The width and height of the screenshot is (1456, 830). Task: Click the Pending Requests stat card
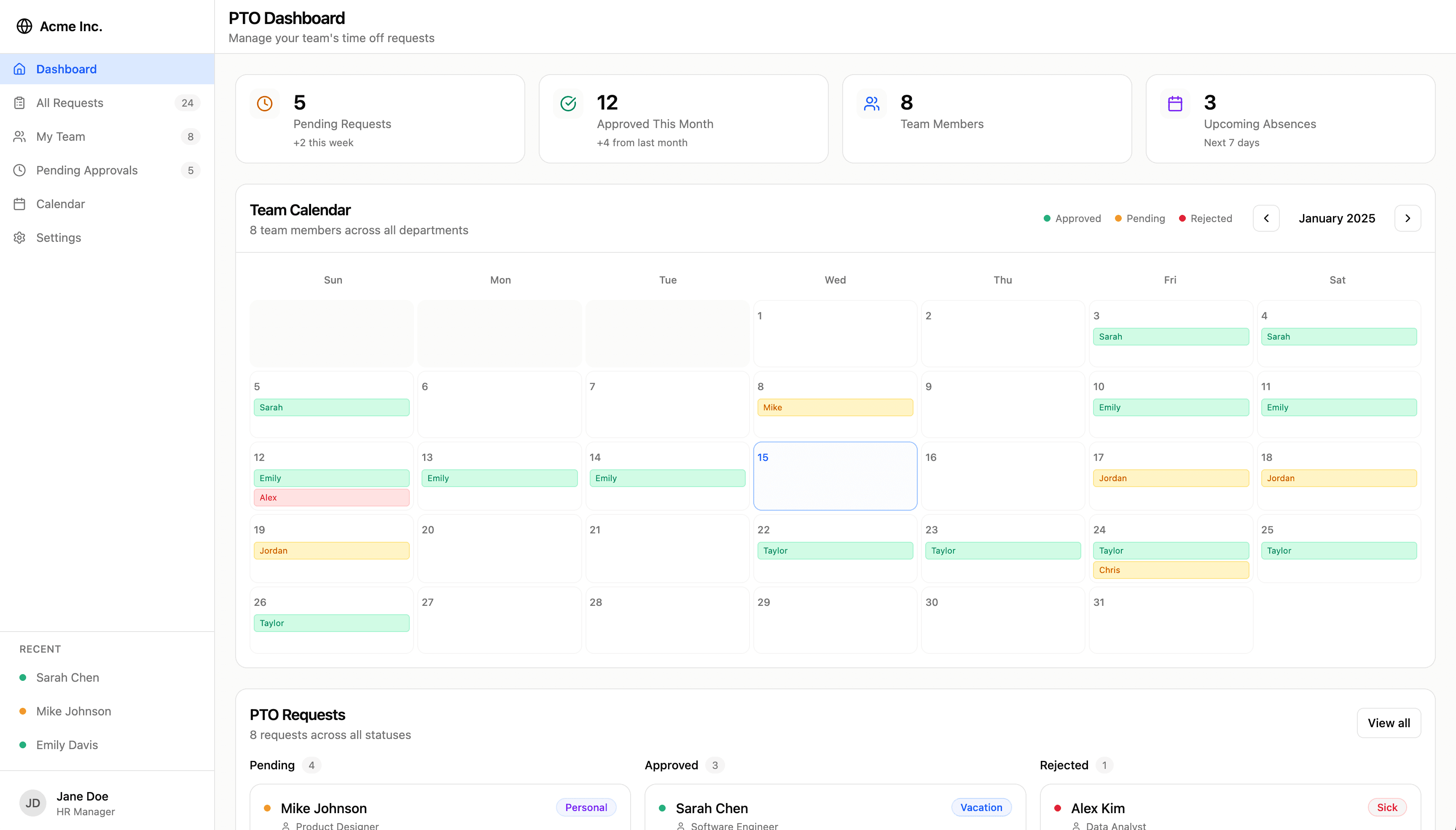point(380,118)
